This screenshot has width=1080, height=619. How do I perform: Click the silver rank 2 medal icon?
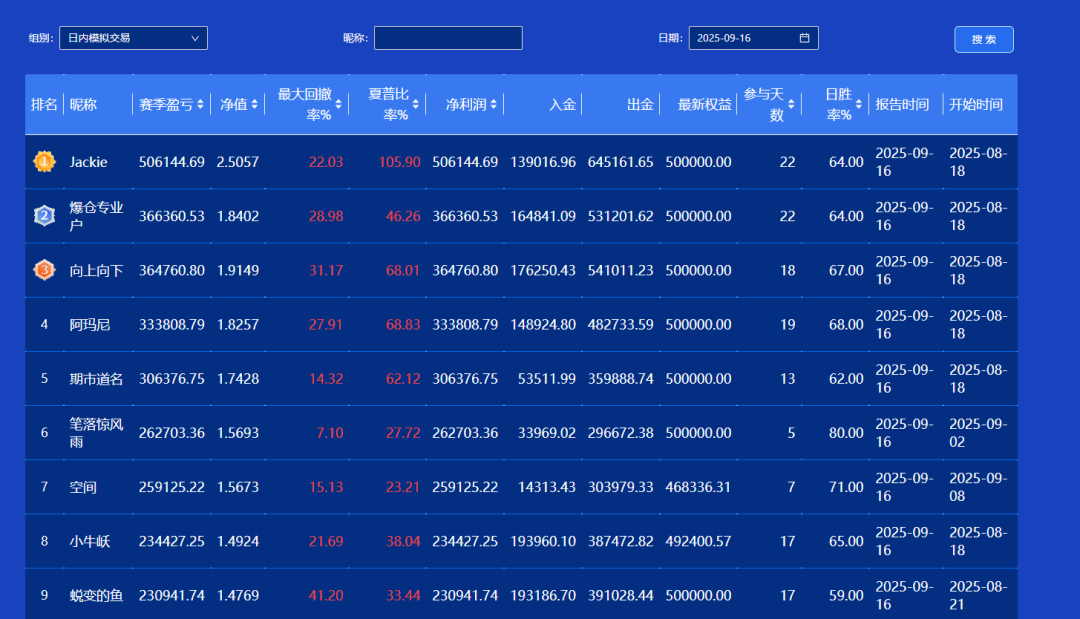click(44, 216)
